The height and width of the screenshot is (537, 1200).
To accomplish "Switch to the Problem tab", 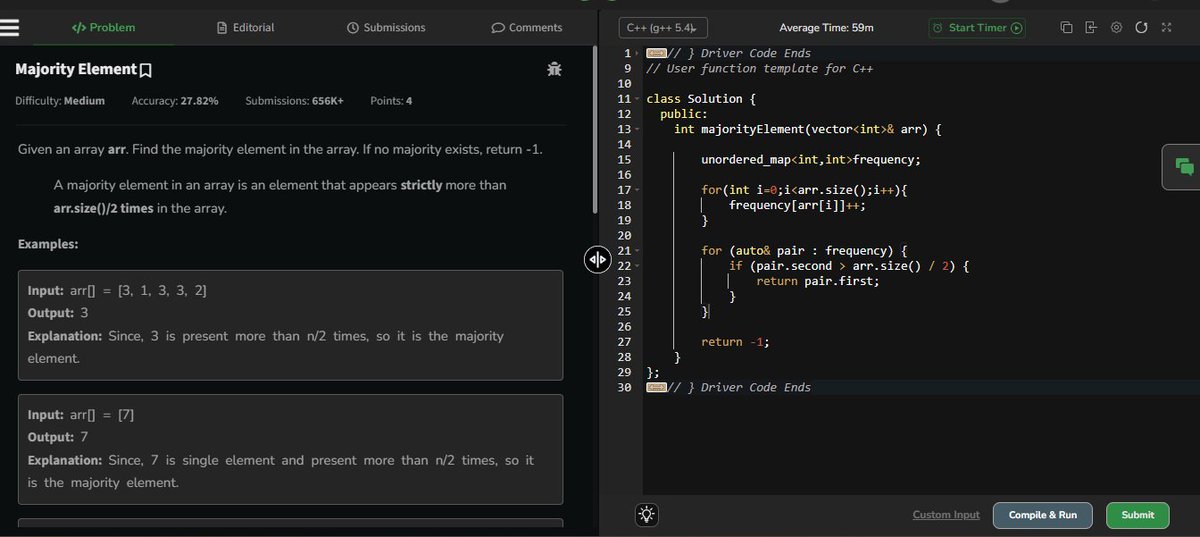I will [x=104, y=27].
